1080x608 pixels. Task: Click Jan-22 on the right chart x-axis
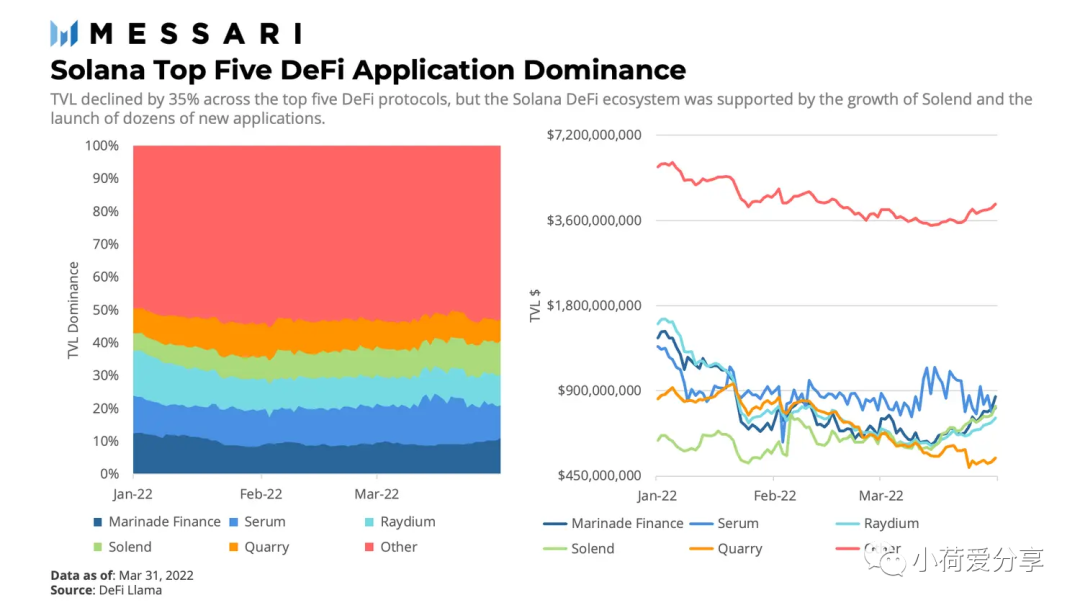(x=657, y=496)
